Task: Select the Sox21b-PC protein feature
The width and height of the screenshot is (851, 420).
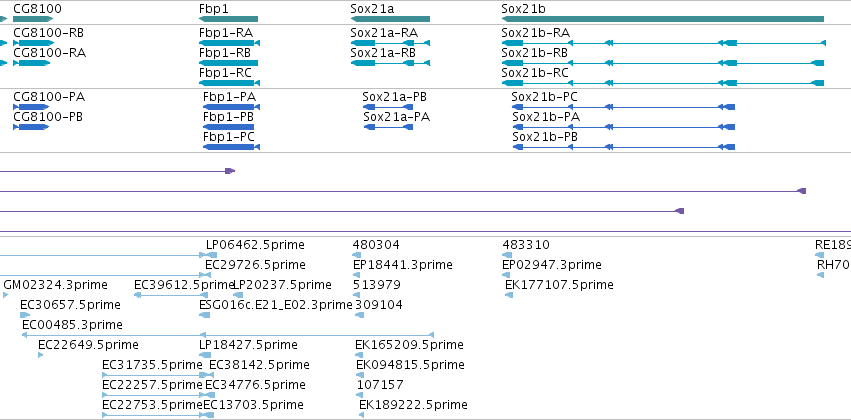Action: (x=624, y=107)
